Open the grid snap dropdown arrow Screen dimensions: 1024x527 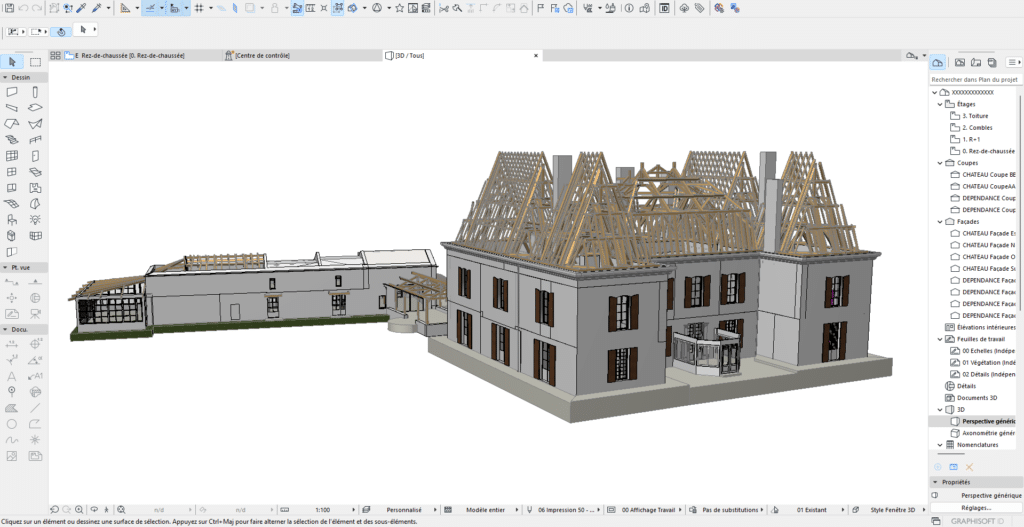[x=210, y=8]
